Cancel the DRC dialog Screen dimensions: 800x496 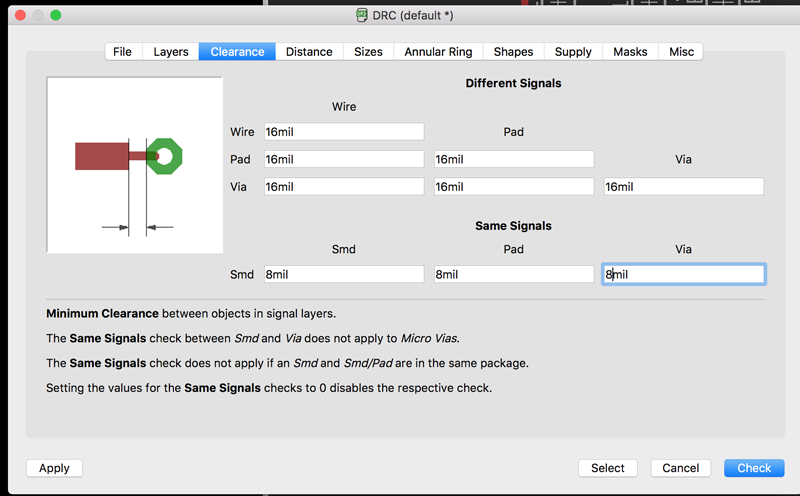coord(681,468)
